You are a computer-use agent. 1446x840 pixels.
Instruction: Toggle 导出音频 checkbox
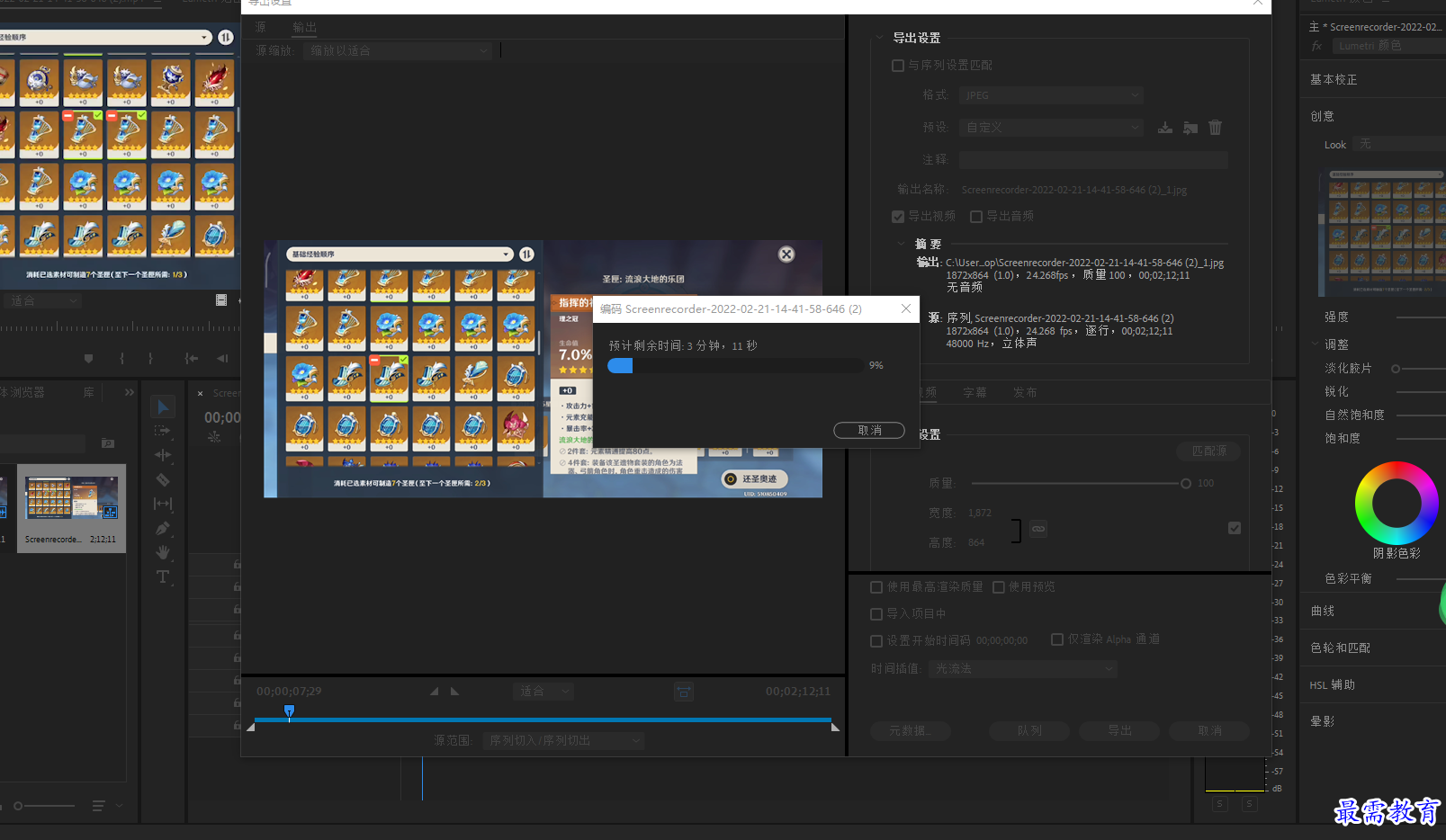[x=976, y=217]
